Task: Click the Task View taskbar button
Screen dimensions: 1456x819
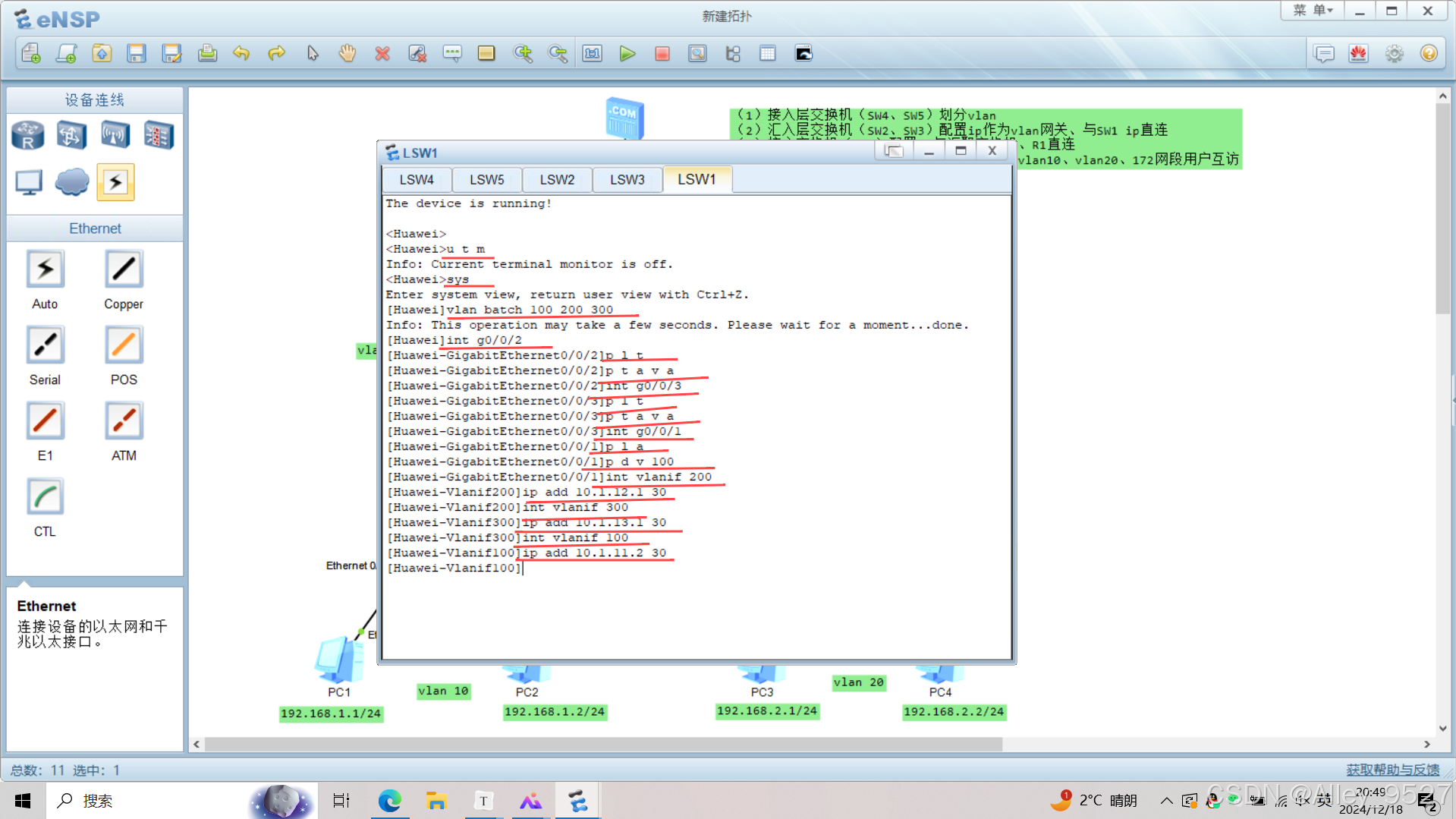Action: point(341,801)
